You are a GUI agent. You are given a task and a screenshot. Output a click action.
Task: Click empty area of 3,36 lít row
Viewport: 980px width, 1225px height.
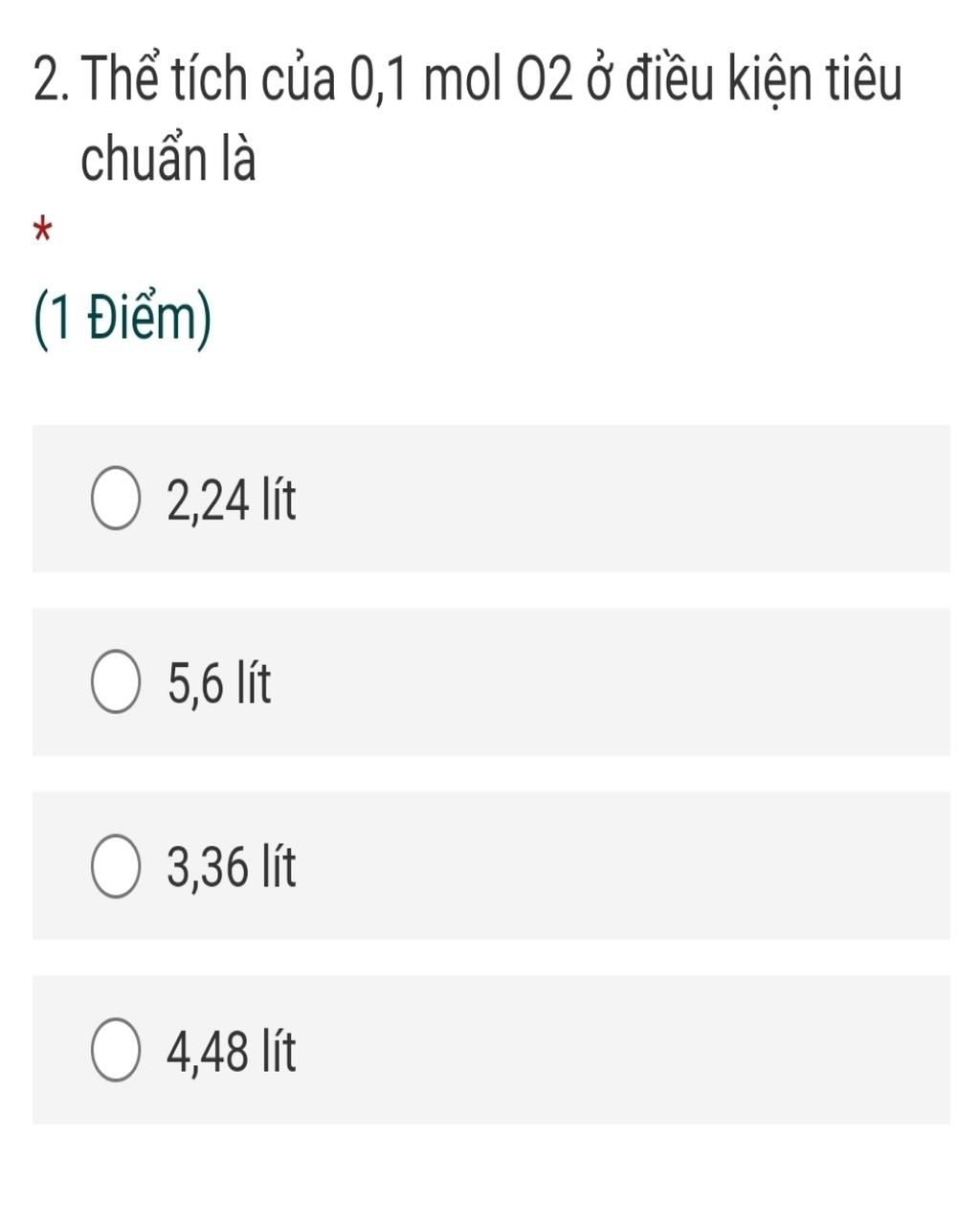pos(622,866)
